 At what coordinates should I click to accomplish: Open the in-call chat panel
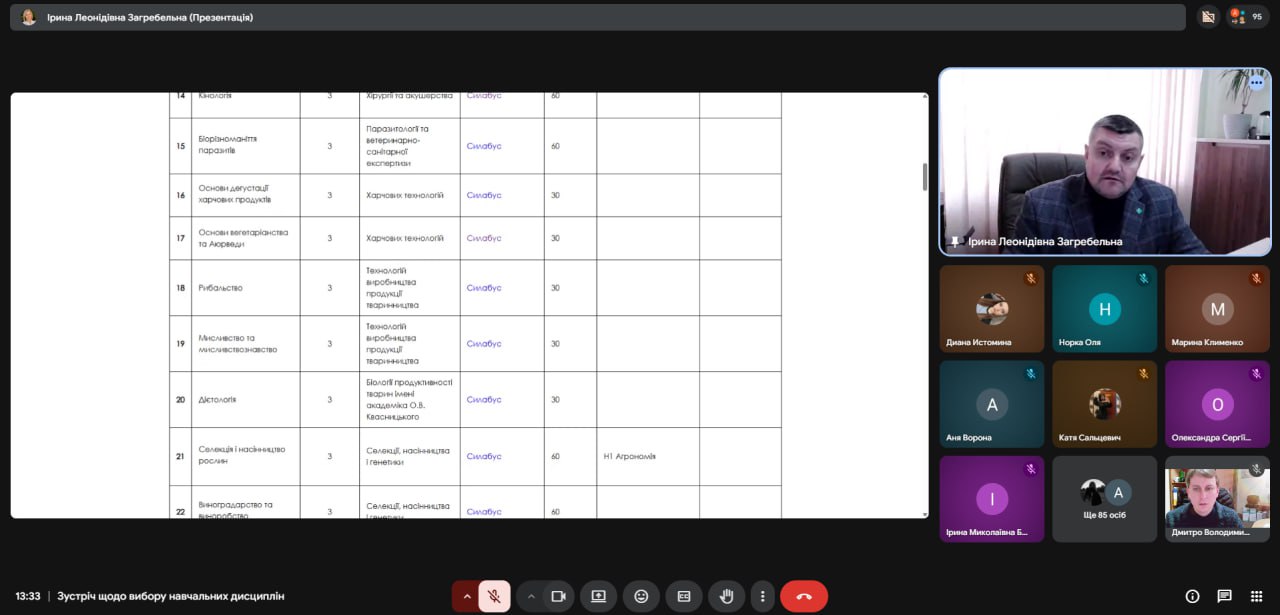click(x=1224, y=596)
